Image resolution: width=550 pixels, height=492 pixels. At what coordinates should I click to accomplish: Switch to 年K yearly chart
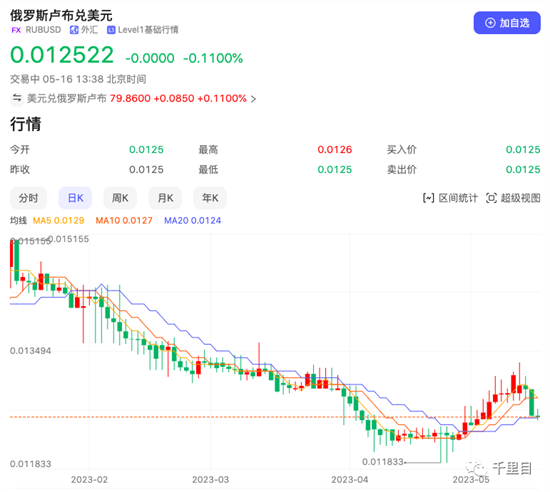(x=210, y=198)
